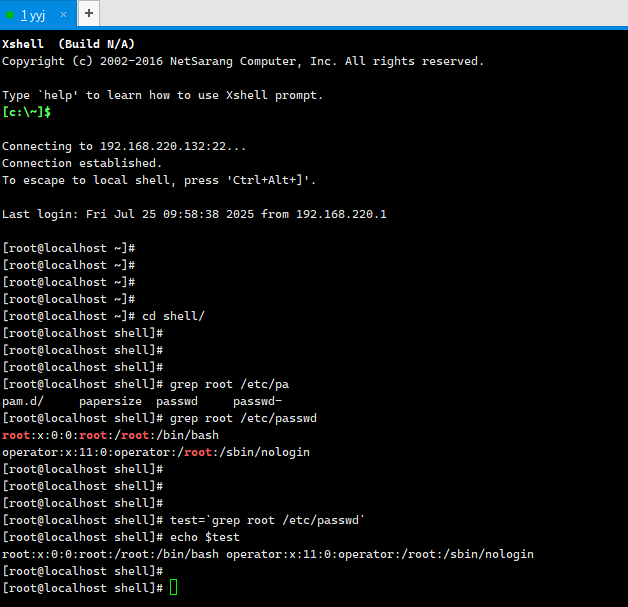628x607 pixels.
Task: Close the yyj session tab
Action: coord(63,15)
